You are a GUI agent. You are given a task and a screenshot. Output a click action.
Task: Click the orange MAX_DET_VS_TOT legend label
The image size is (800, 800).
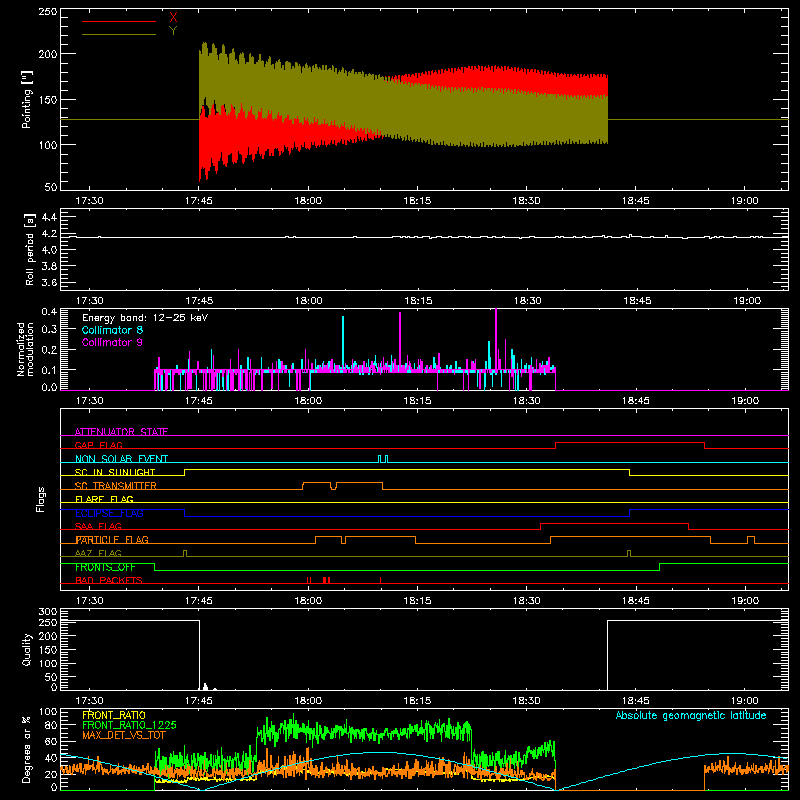124,735
